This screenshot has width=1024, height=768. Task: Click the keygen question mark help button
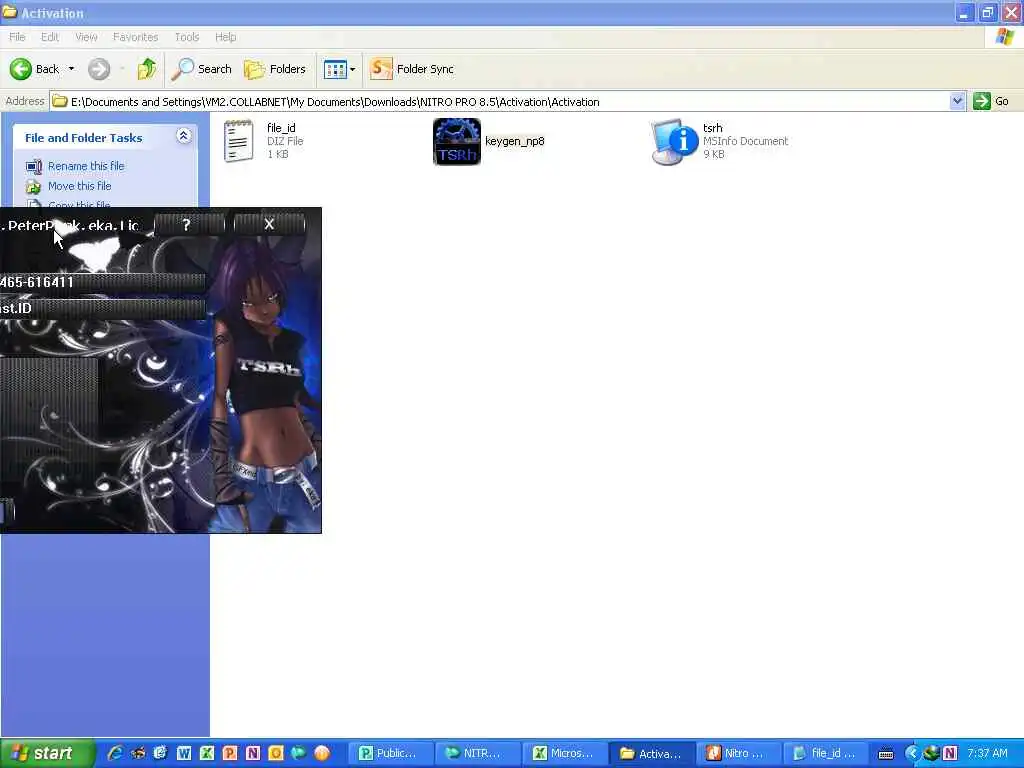[x=189, y=225]
